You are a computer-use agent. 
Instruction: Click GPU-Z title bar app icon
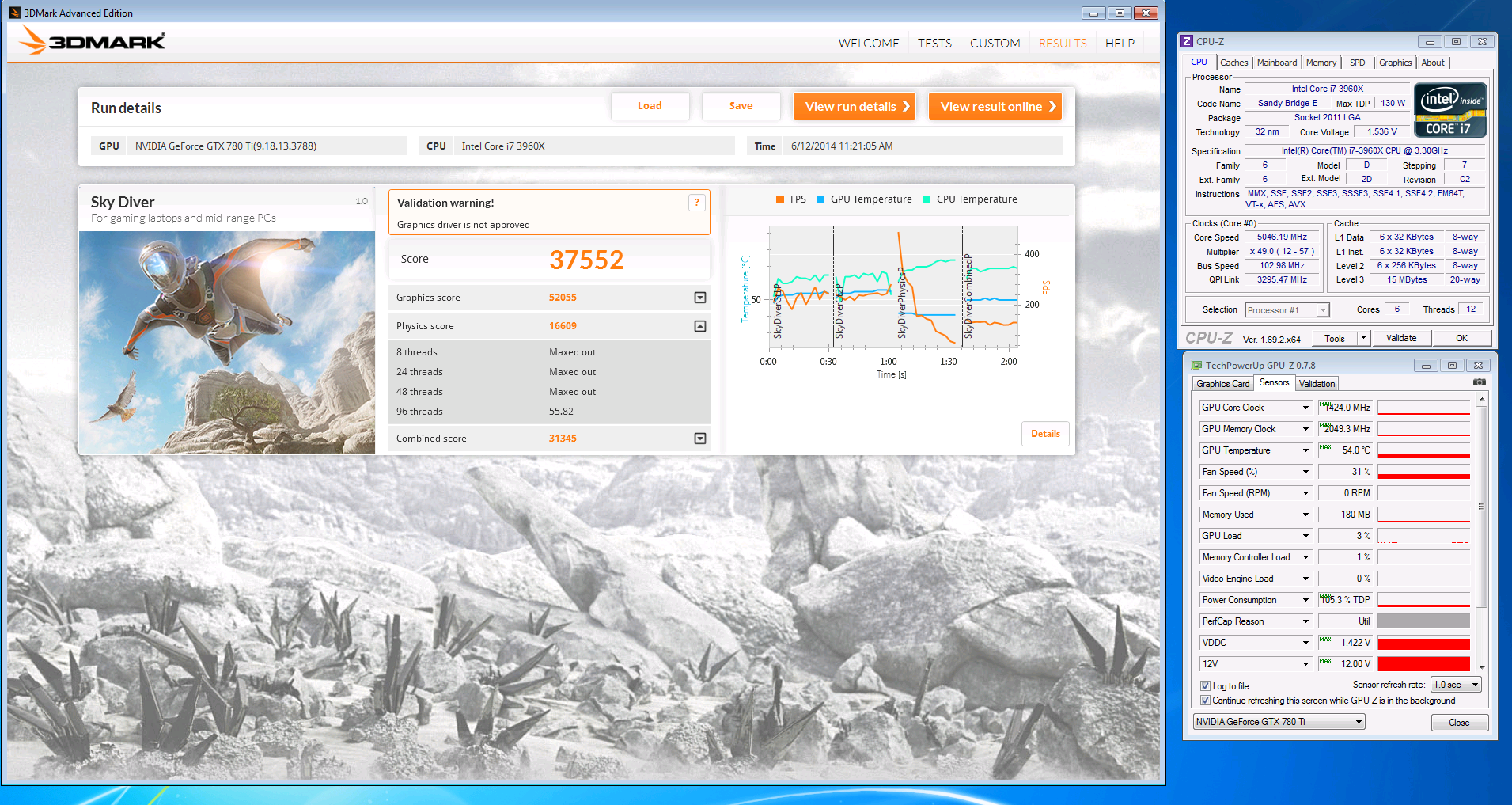click(x=1197, y=365)
